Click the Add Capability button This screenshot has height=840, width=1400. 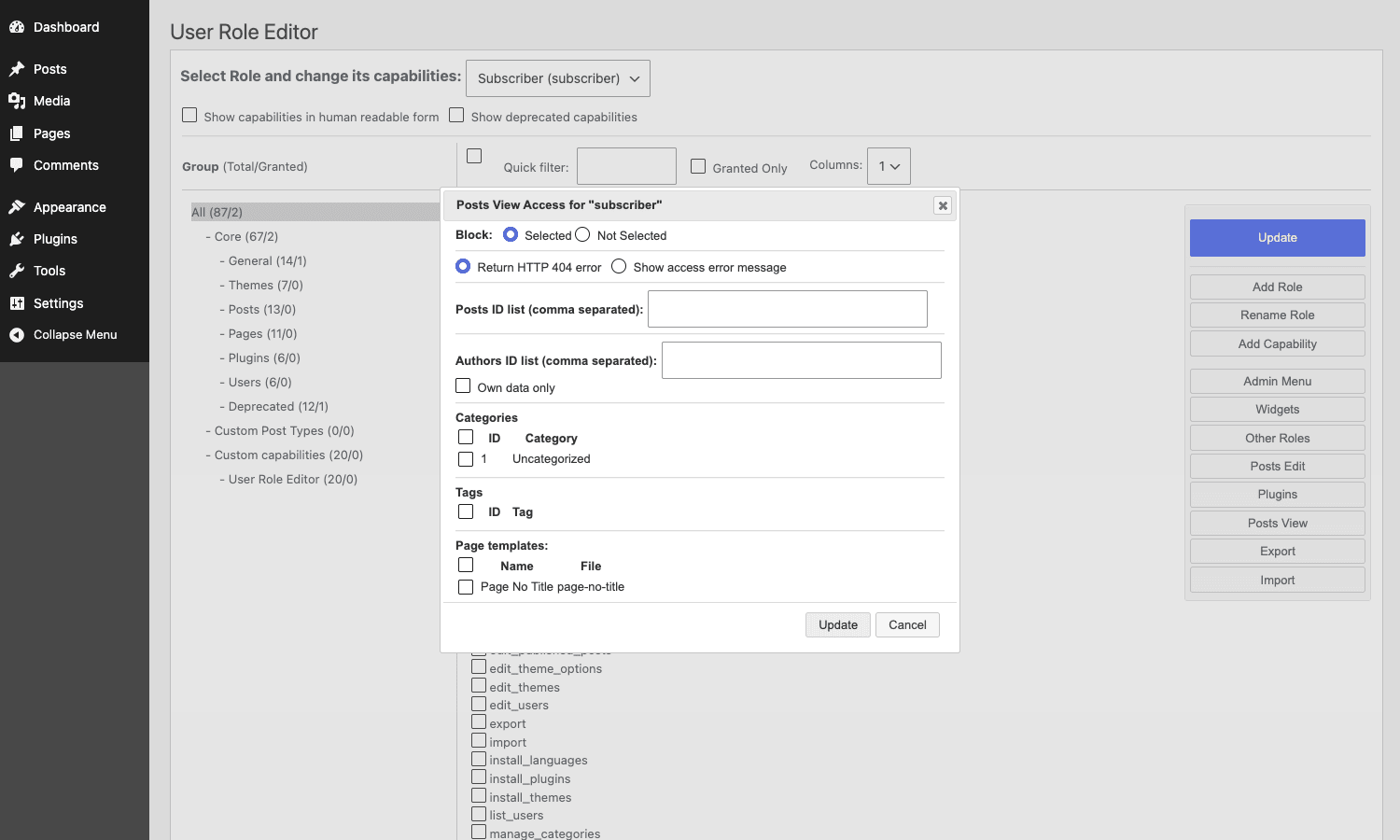click(x=1278, y=344)
